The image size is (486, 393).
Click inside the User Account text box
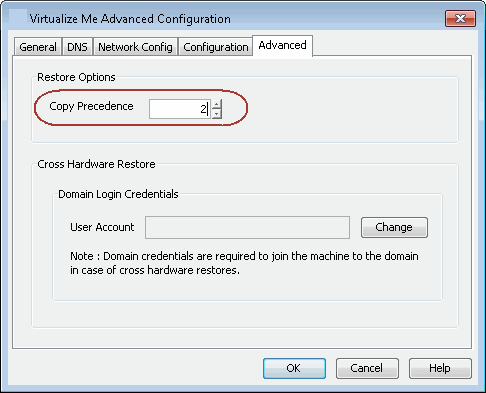point(247,227)
